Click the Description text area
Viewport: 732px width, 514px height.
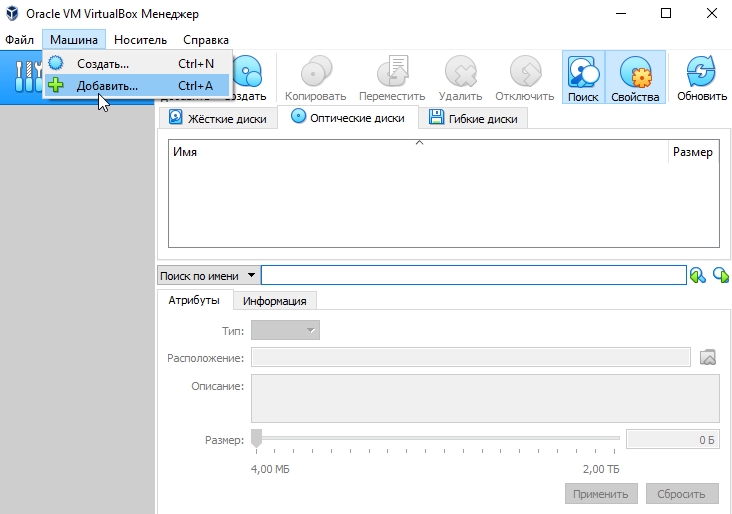pos(485,398)
